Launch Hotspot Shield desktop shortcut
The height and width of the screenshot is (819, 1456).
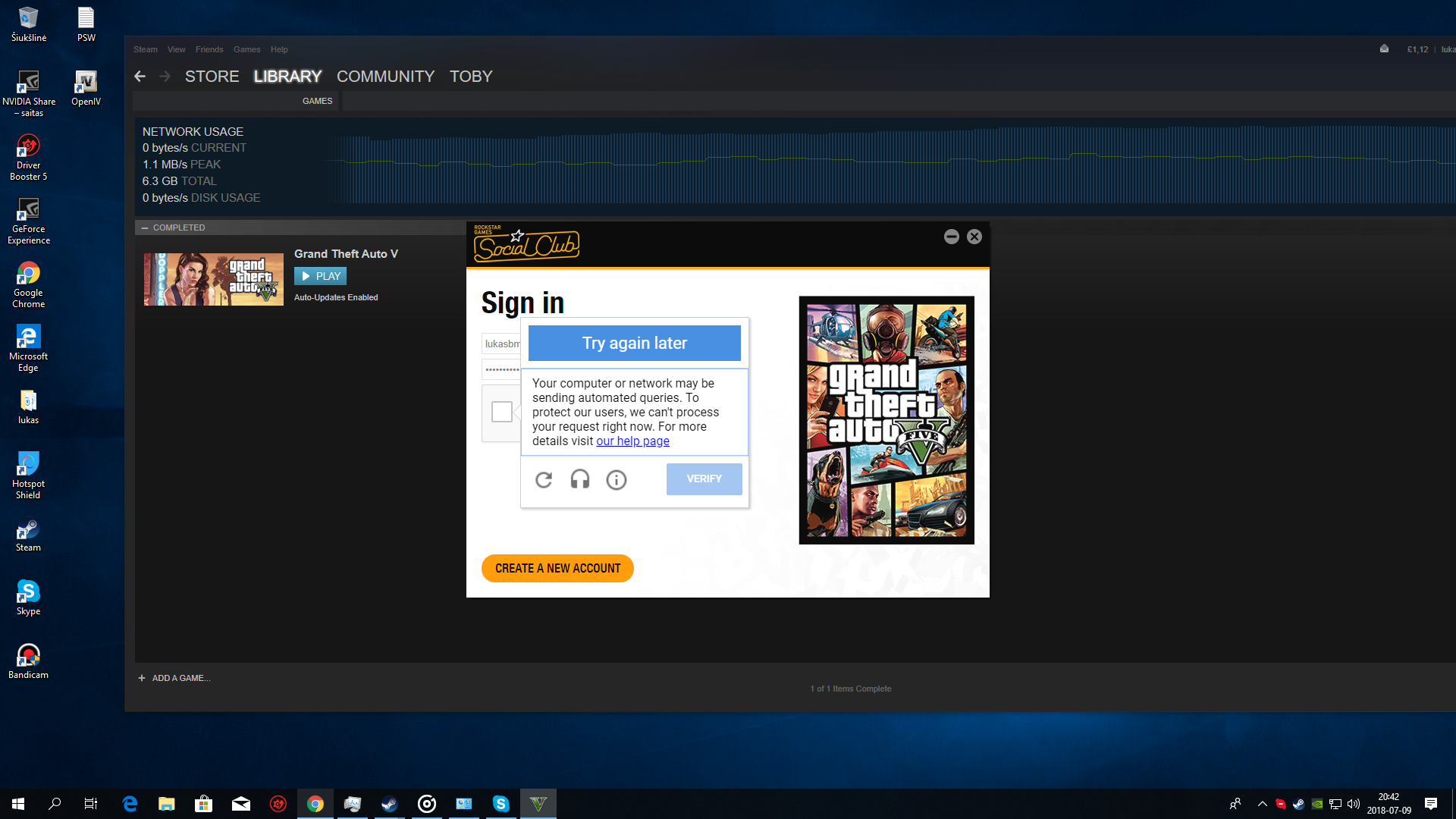29,476
